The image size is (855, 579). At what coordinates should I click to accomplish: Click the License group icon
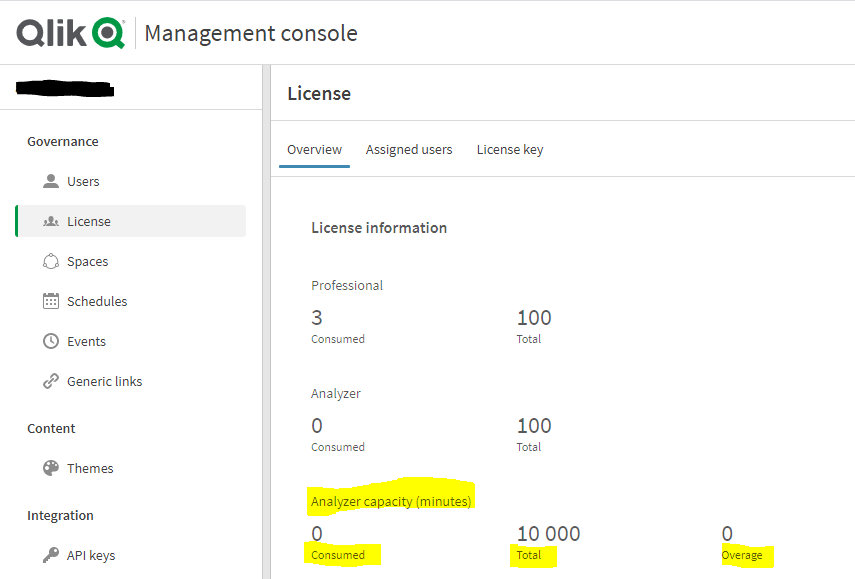[x=51, y=221]
